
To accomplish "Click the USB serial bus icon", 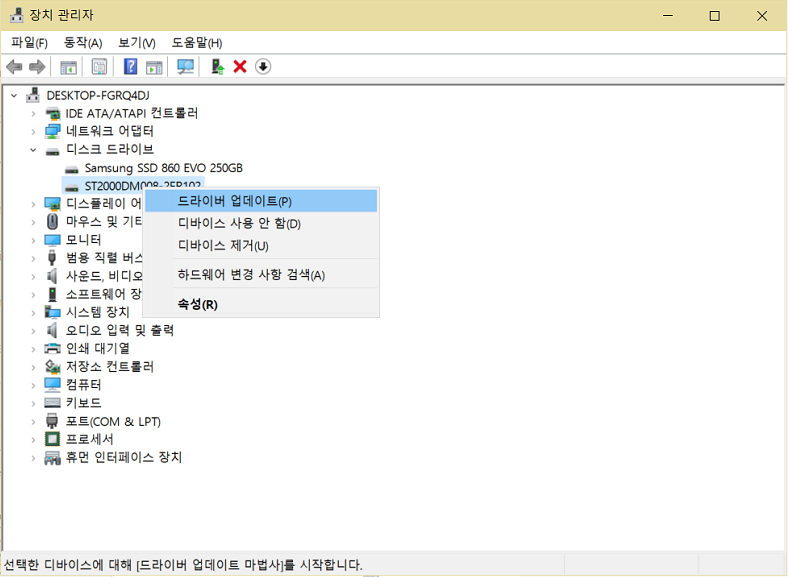I will pyautogui.click(x=52, y=258).
